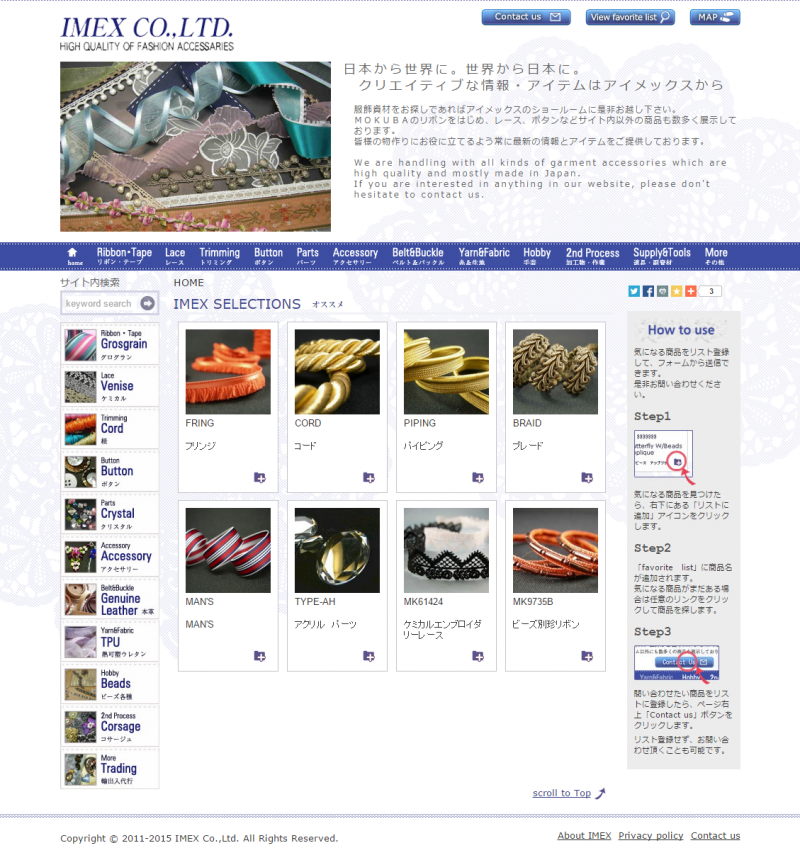
Task: Open the Parts navigation item
Action: pyautogui.click(x=307, y=256)
